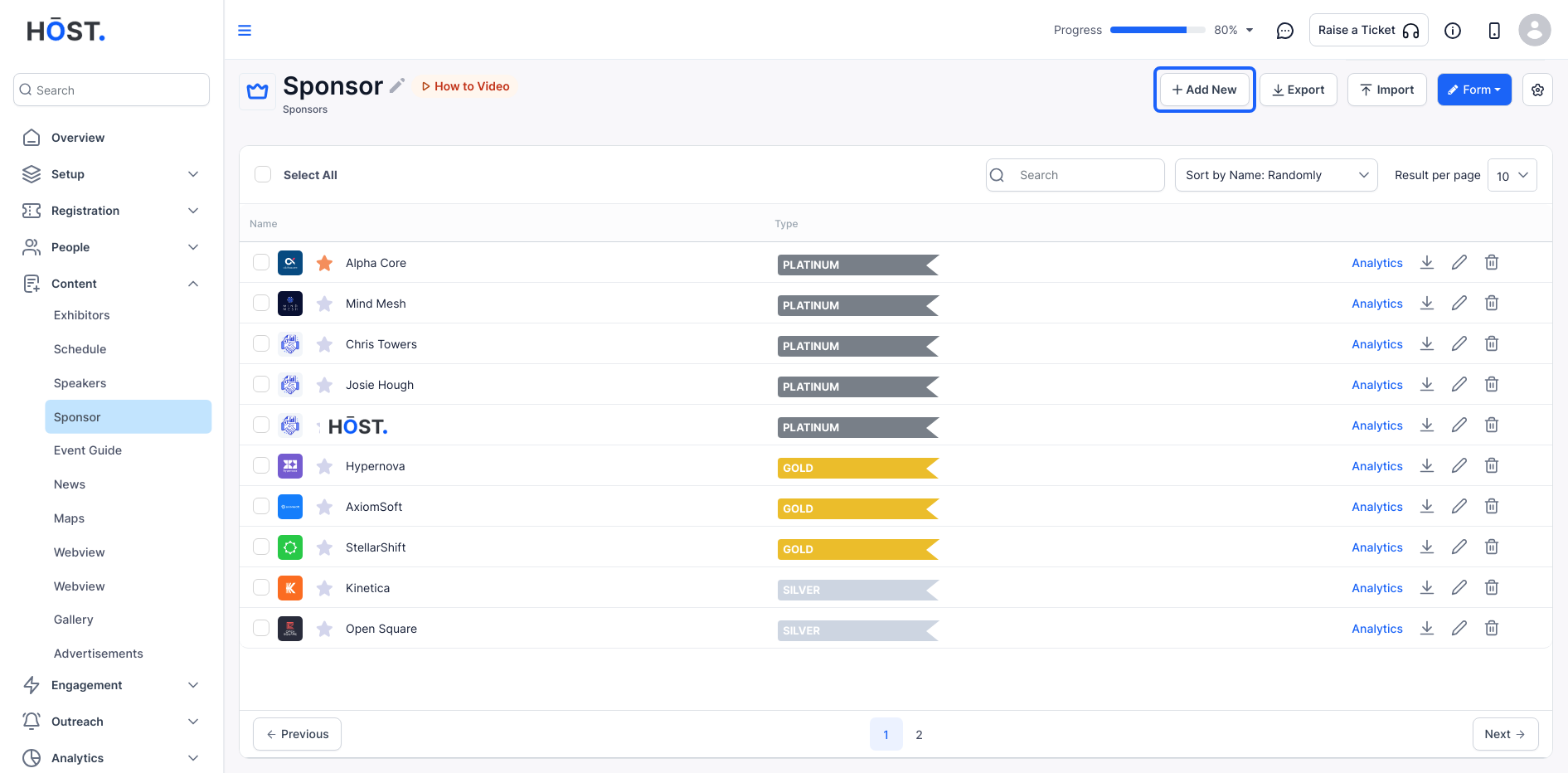
Task: Select the Hypernova row checkbox
Action: [x=261, y=466]
